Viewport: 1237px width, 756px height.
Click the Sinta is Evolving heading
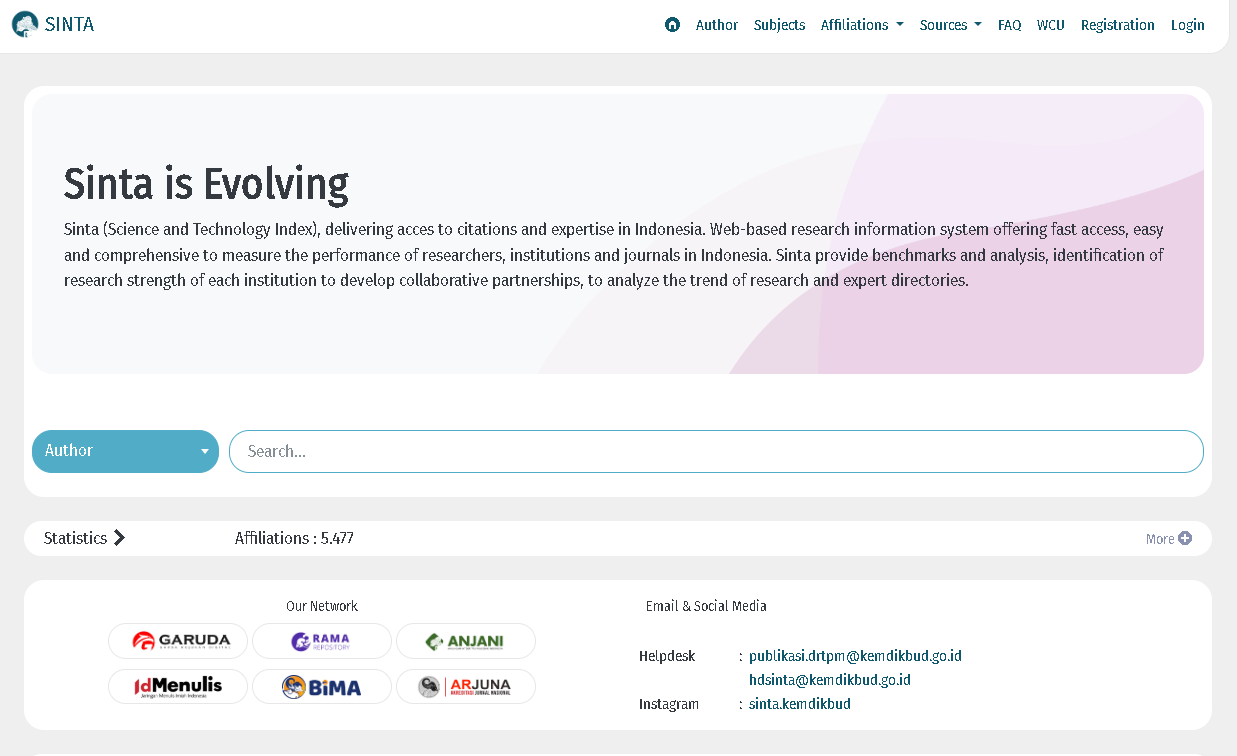pyautogui.click(x=206, y=184)
